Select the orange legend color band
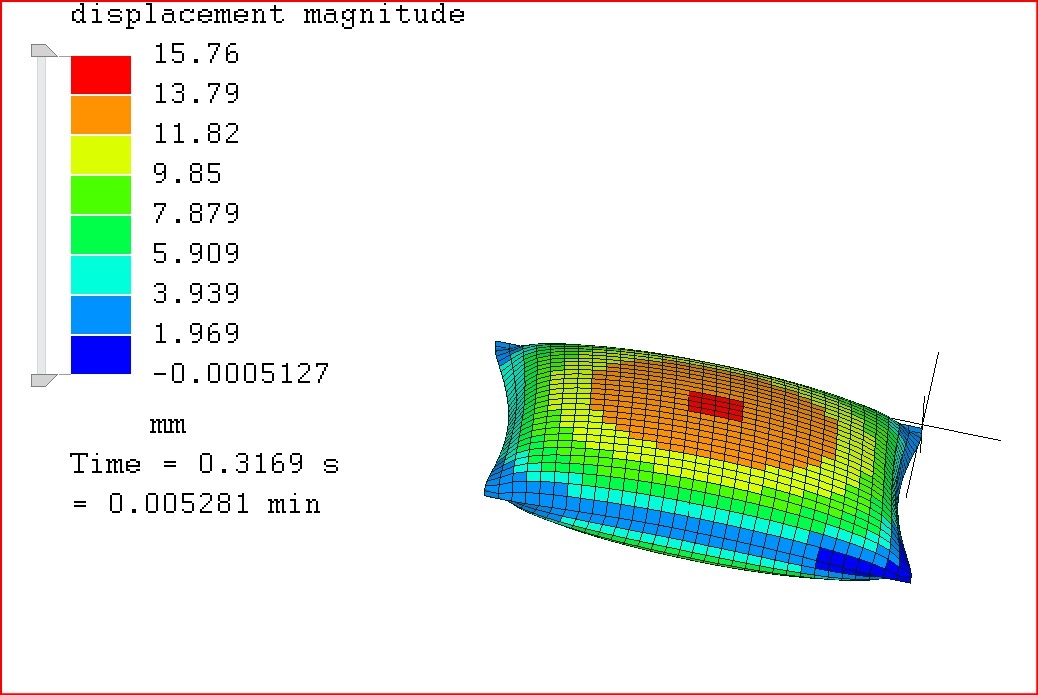Viewport: 1038px width, 695px height. point(100,115)
